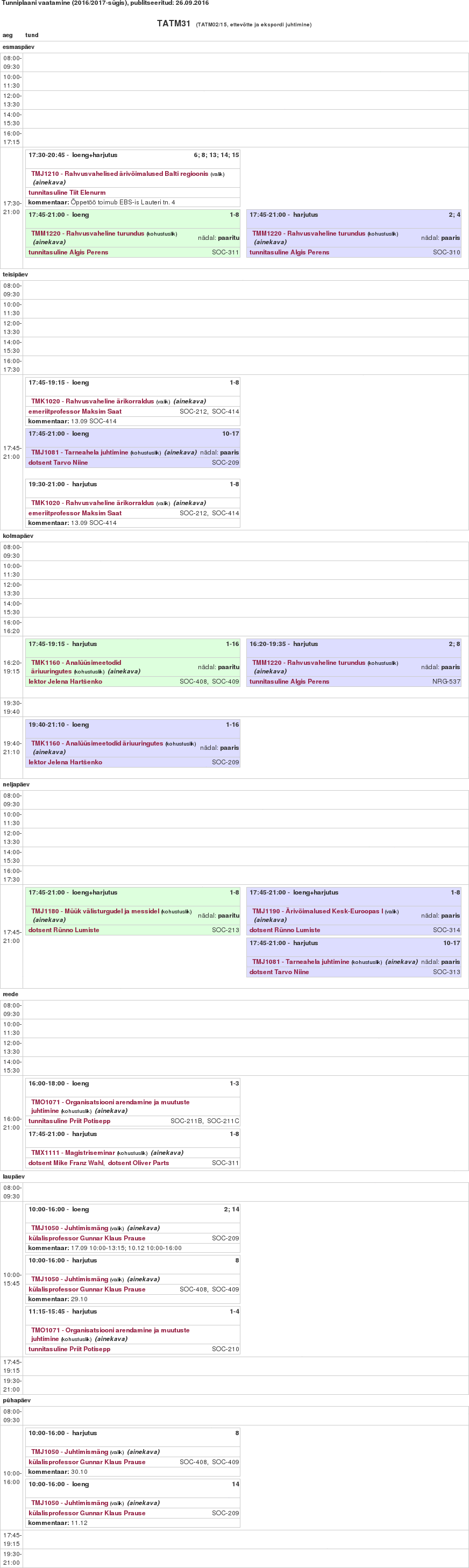This screenshot has height=1568, width=469.
Task: Click lecturer dotsent Mike Franz Wahl
Action: click(x=66, y=1163)
